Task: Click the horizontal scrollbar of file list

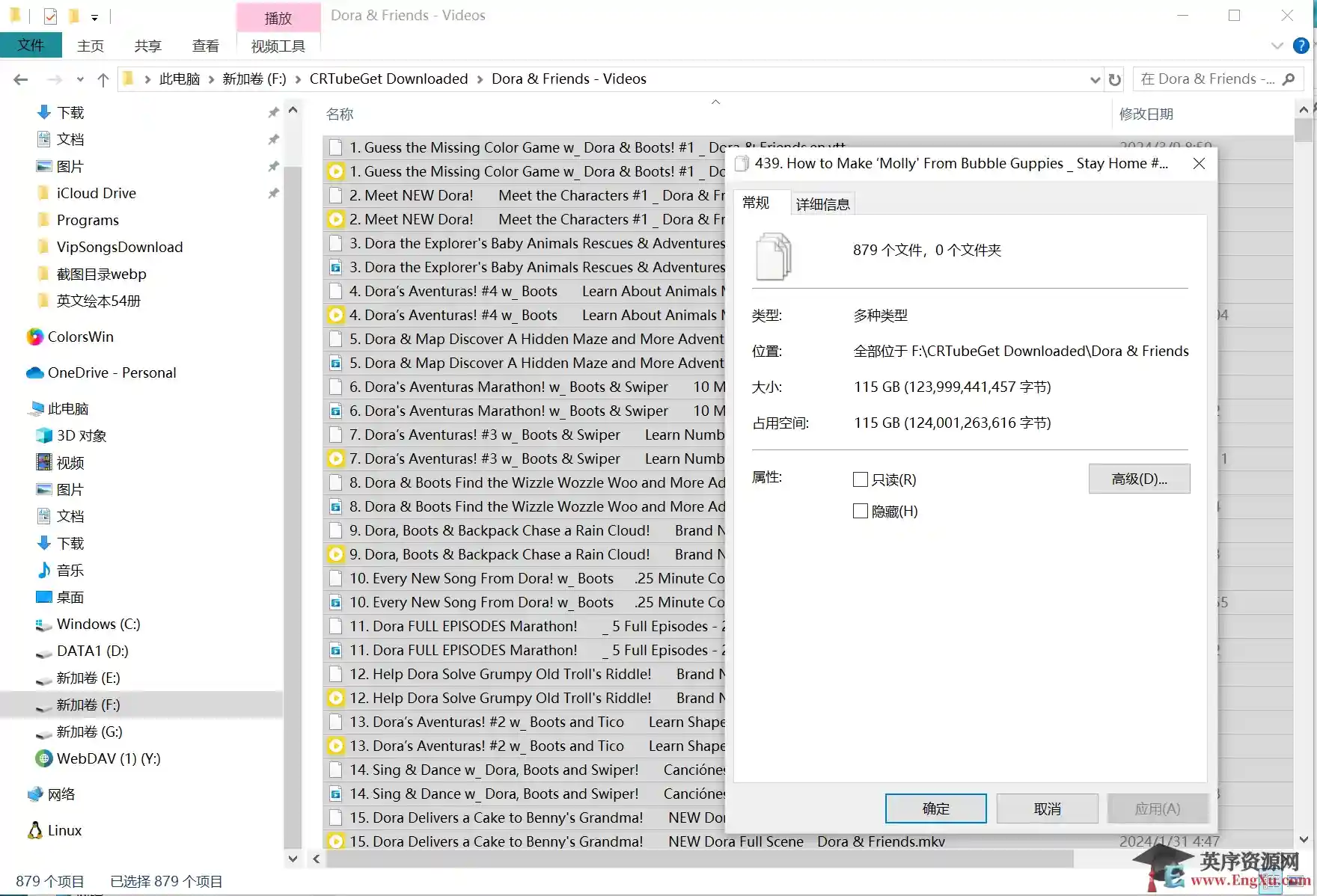Action: click(700, 859)
